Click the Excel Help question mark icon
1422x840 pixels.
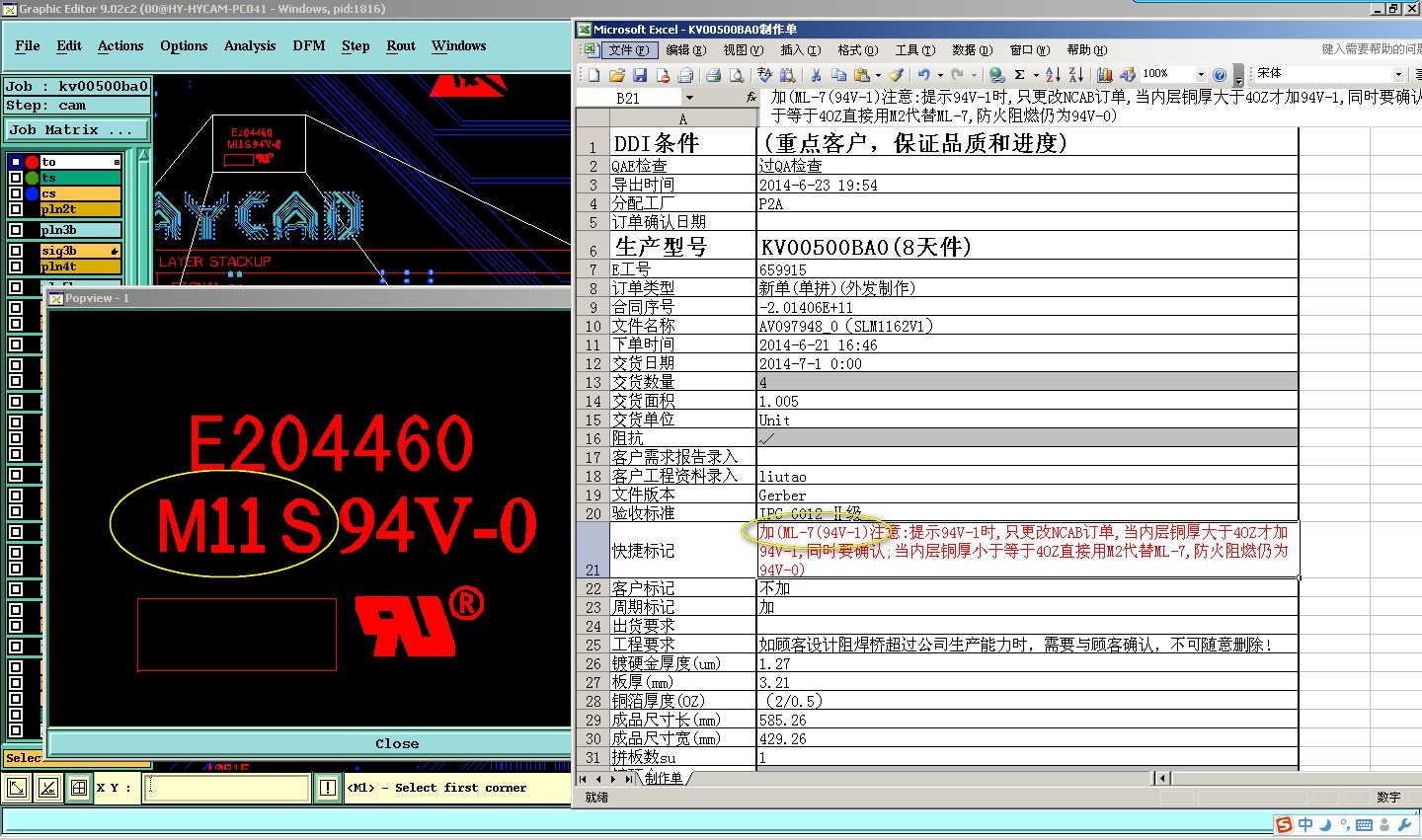(x=1220, y=75)
